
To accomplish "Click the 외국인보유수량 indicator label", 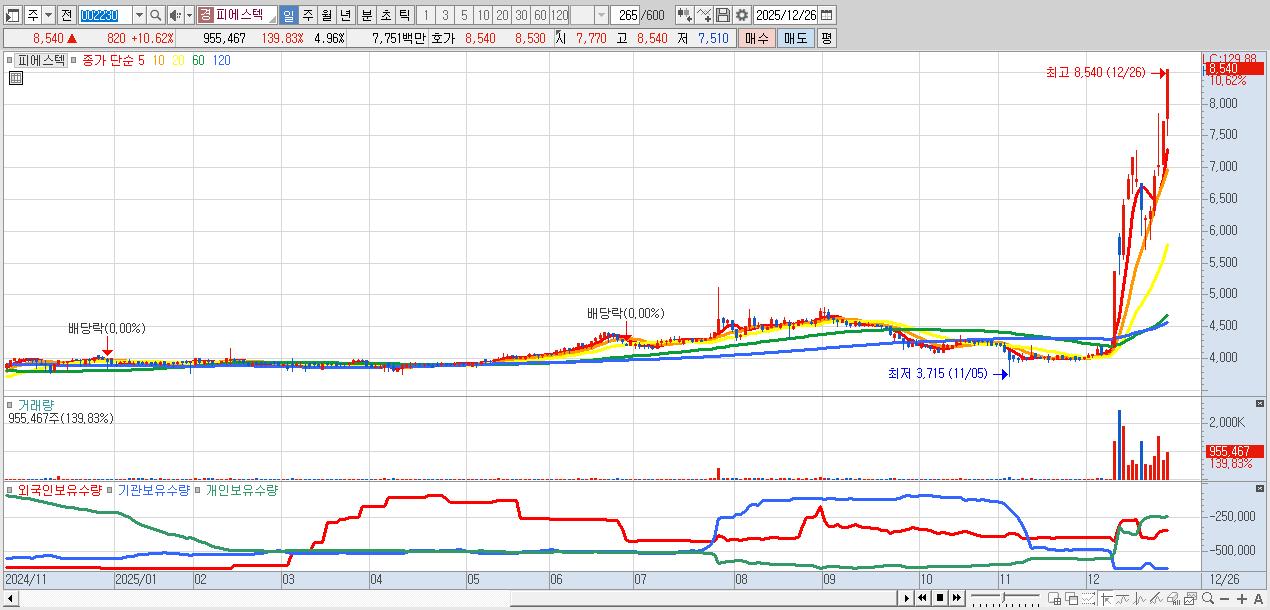I will [x=59, y=490].
